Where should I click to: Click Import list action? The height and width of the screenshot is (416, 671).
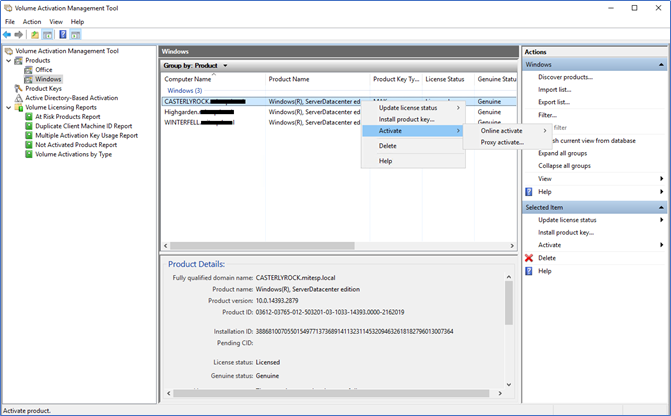pos(554,90)
